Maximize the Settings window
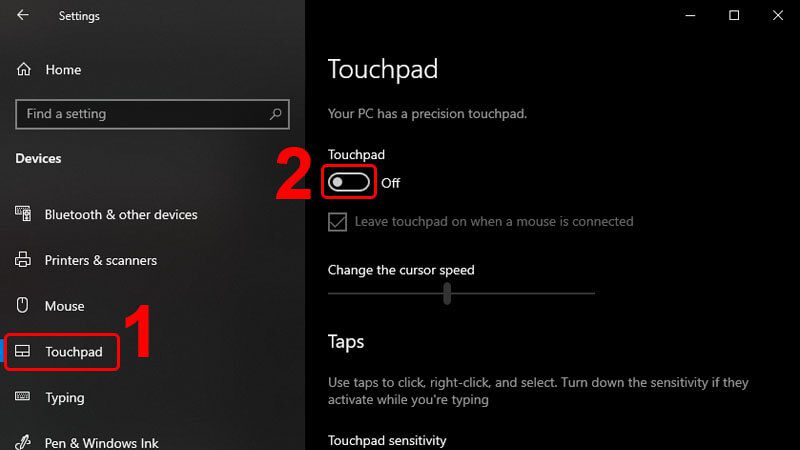Image resolution: width=800 pixels, height=450 pixels. pos(734,16)
